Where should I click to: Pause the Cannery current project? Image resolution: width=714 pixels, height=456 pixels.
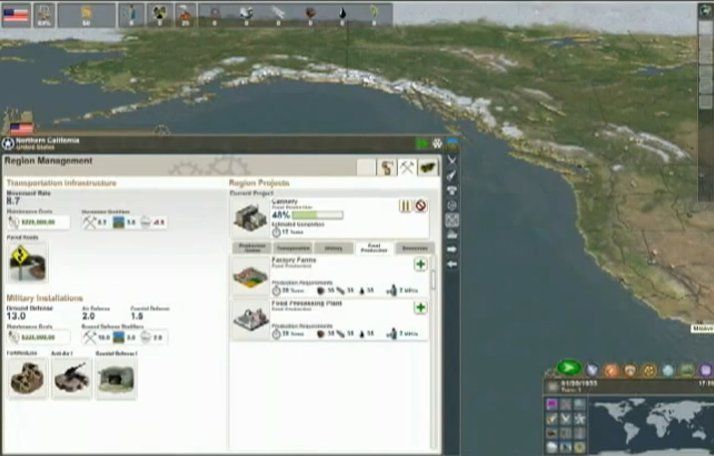[406, 206]
